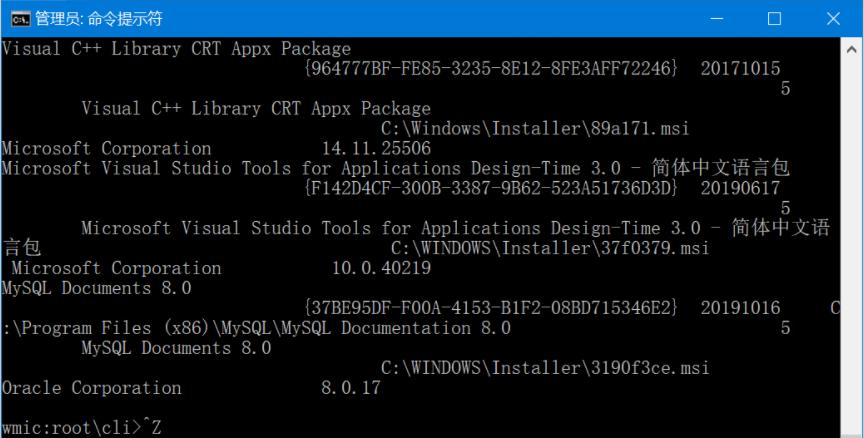The height and width of the screenshot is (438, 864).
Task: Maximize the command prompt window
Action: coord(774,19)
